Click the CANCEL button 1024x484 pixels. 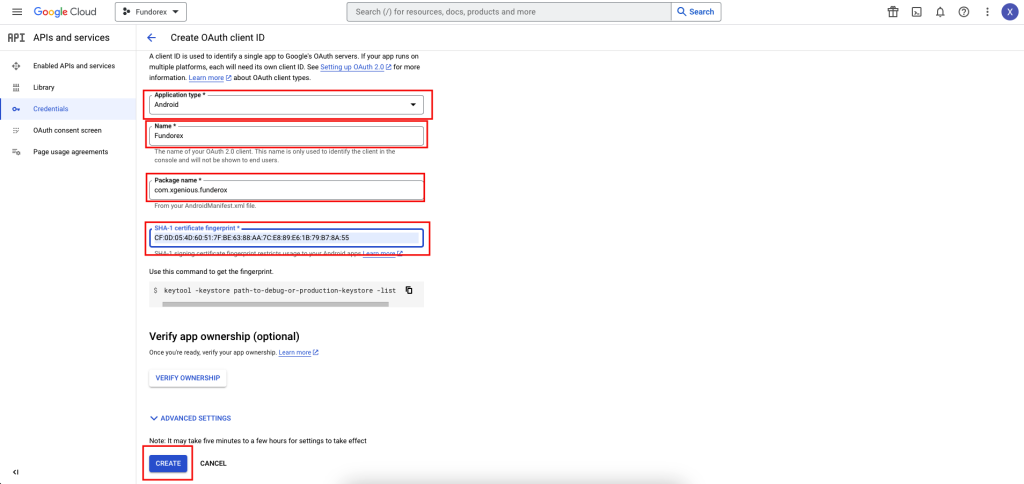[x=214, y=463]
